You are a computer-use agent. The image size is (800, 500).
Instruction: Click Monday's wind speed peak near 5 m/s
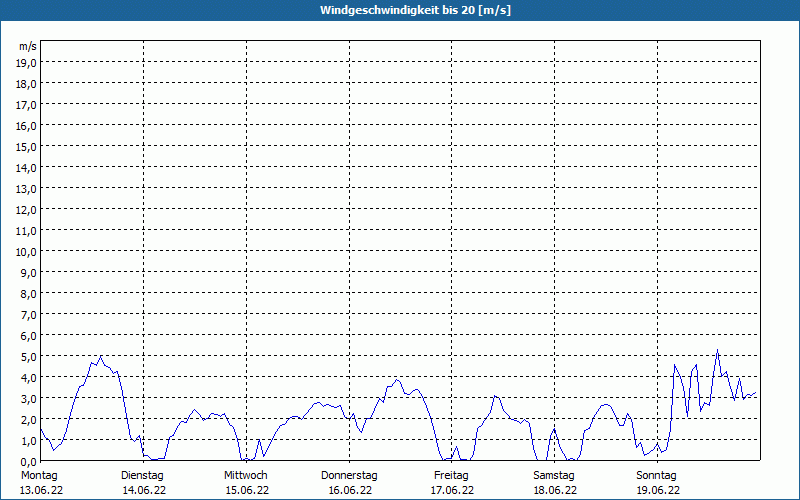pos(101,356)
